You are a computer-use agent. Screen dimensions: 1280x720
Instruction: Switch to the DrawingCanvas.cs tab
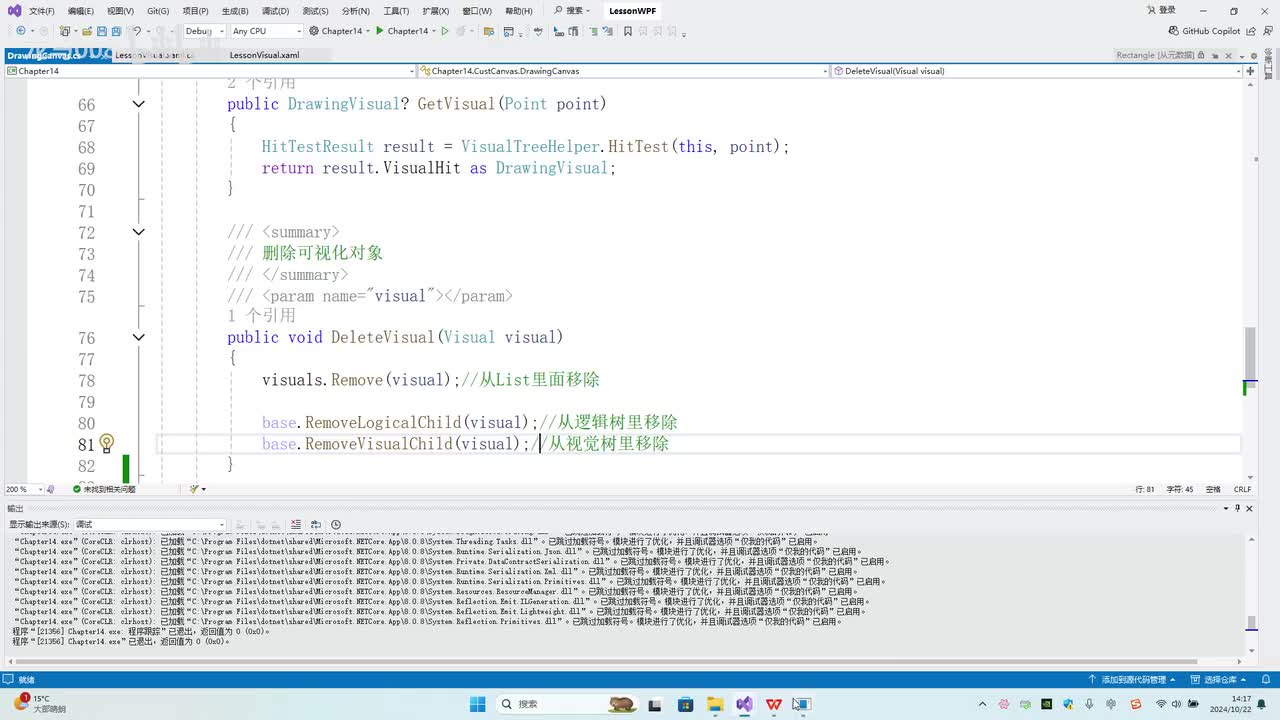[44, 55]
